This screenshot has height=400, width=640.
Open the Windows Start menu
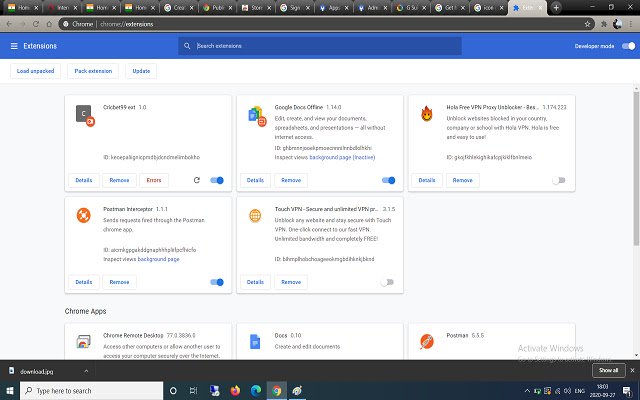pyautogui.click(x=10, y=391)
